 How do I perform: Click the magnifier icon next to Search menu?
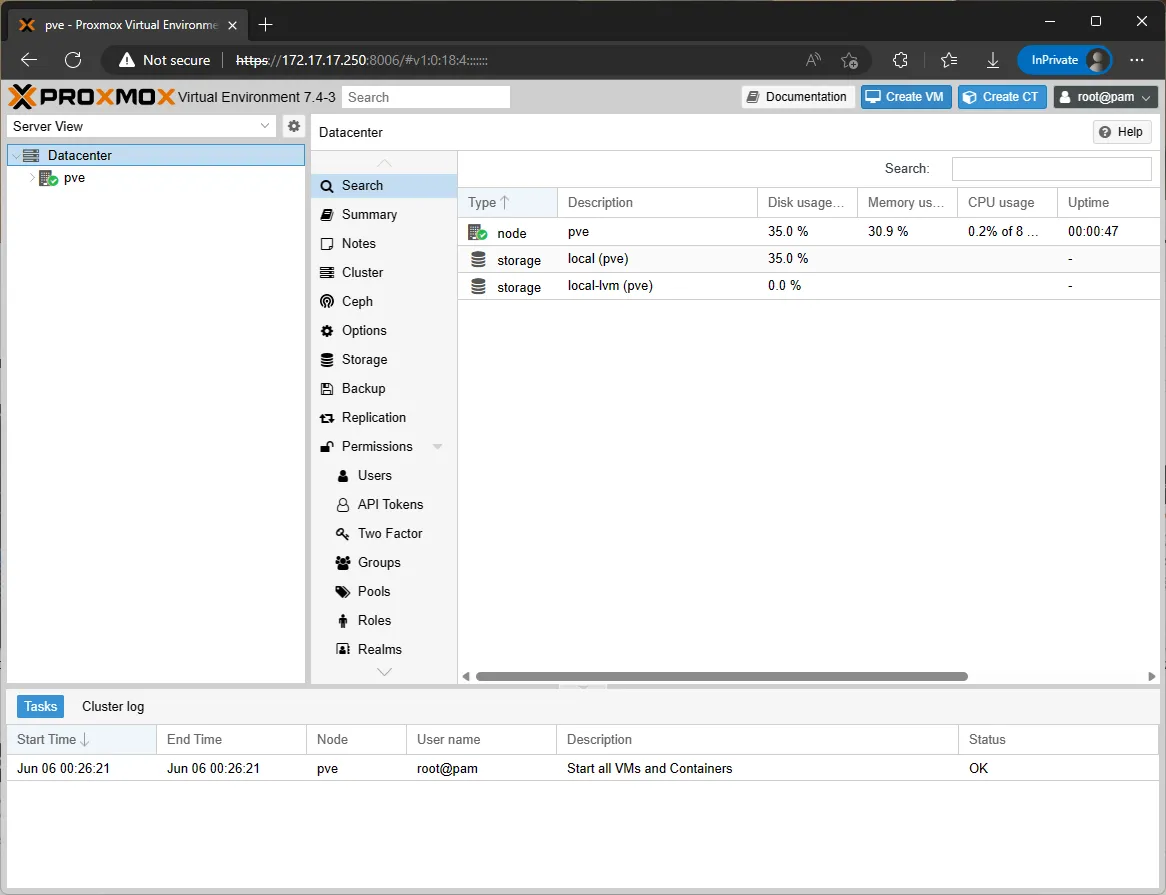click(326, 186)
